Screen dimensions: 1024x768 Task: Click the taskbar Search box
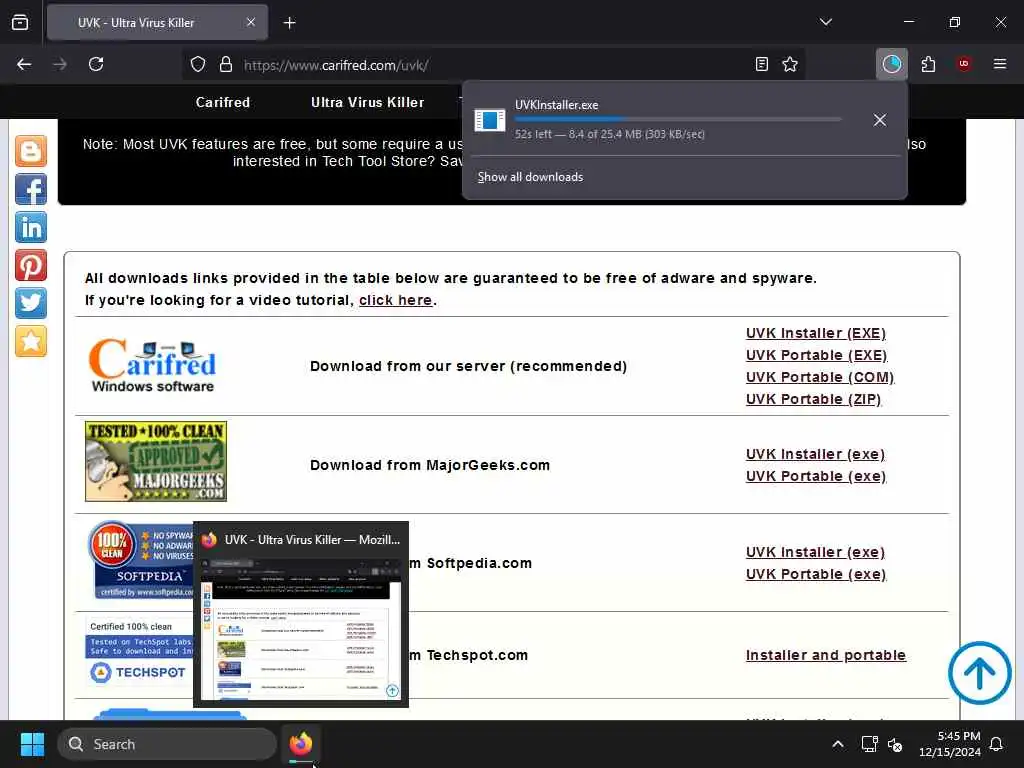(167, 744)
